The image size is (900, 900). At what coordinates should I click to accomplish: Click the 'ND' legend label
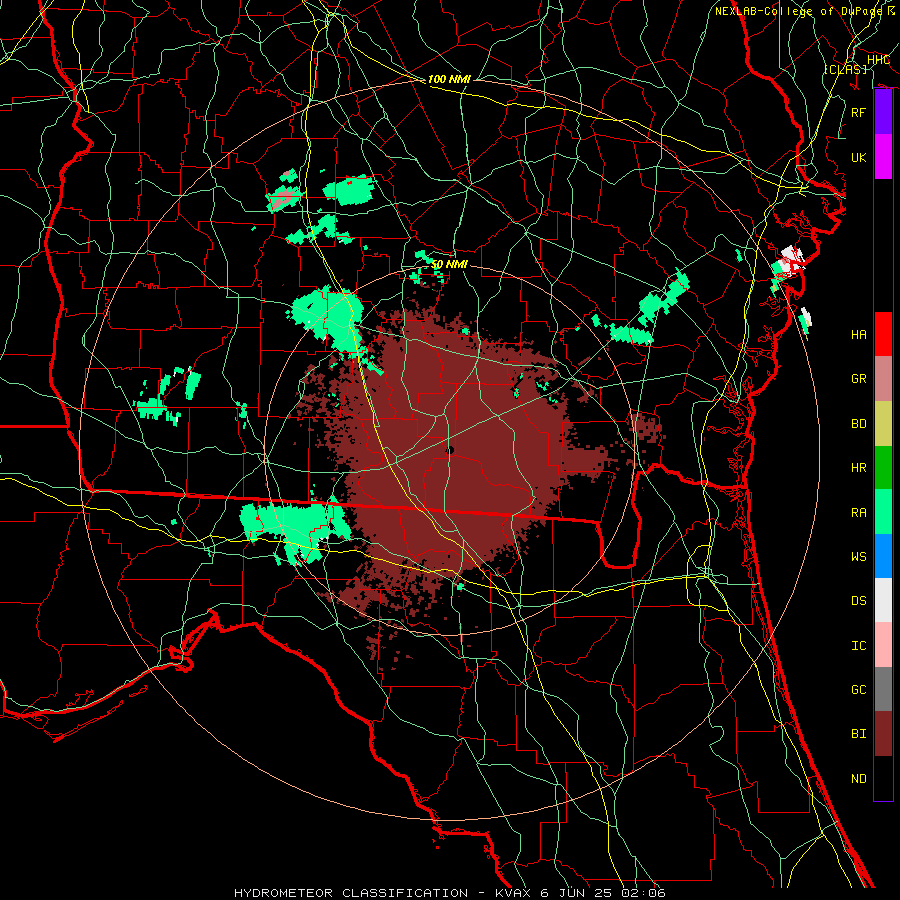click(859, 779)
